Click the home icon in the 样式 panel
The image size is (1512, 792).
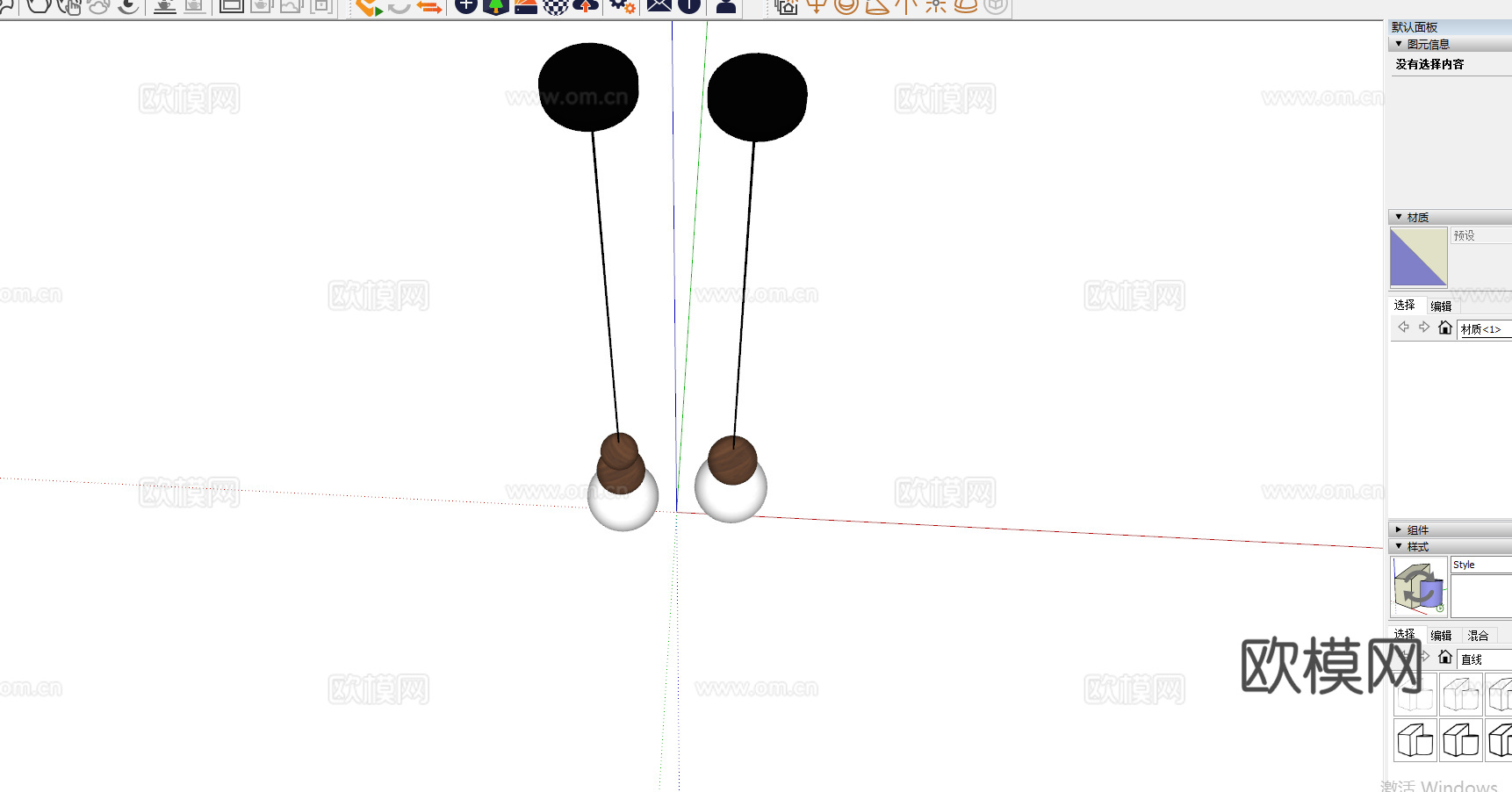[1445, 657]
